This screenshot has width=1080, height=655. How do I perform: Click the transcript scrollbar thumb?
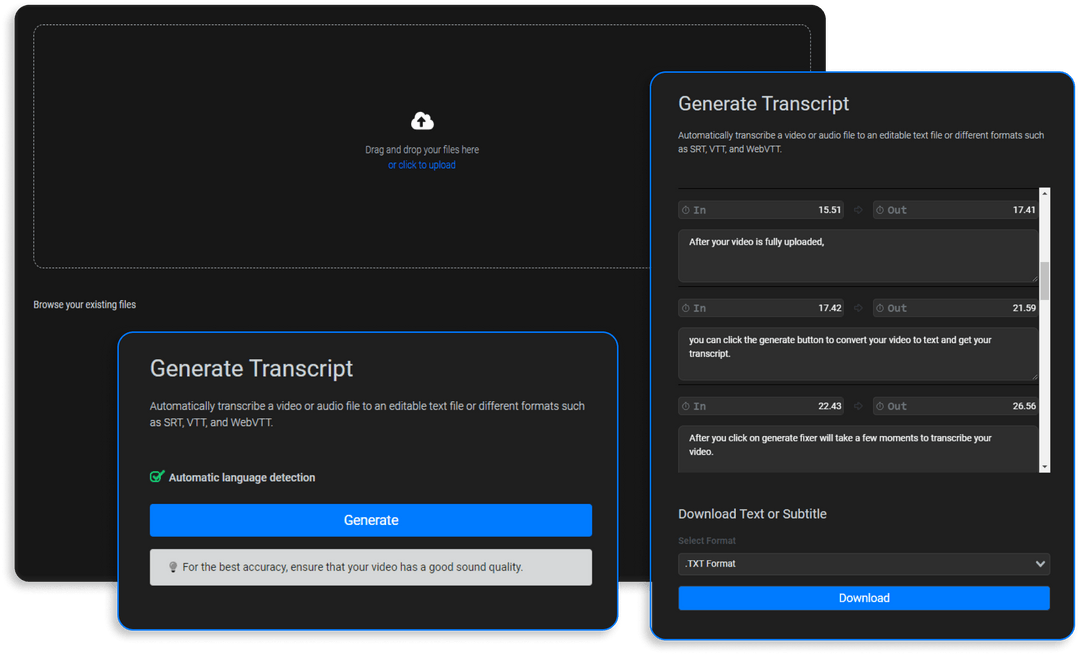click(1045, 280)
